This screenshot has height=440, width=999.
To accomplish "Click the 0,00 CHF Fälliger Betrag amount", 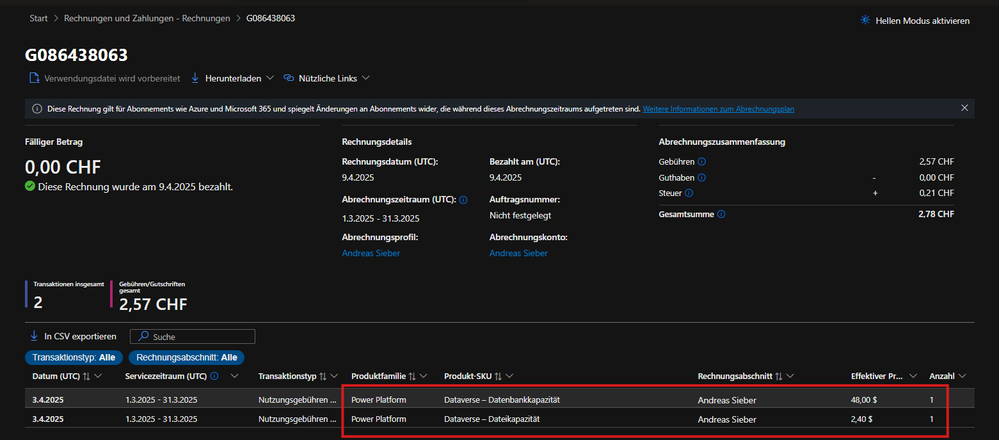I will coord(63,167).
